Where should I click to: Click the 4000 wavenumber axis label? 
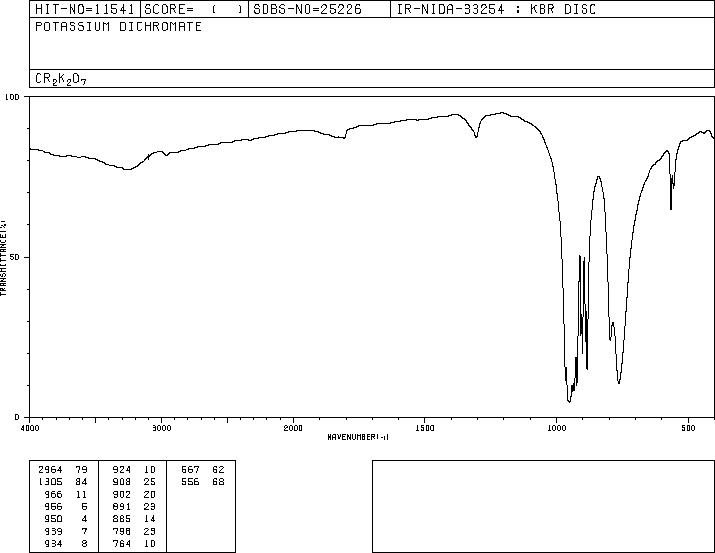click(x=30, y=428)
